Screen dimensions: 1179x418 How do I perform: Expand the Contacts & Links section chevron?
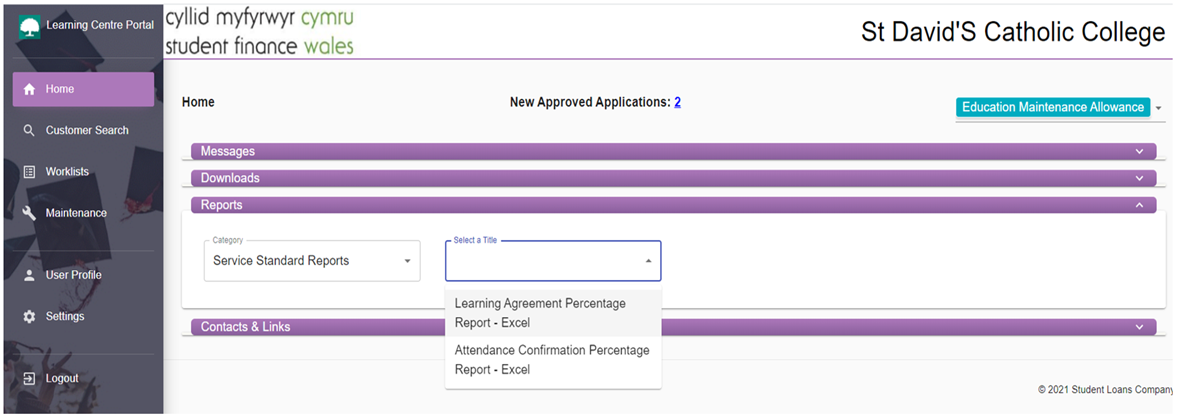(x=1140, y=328)
